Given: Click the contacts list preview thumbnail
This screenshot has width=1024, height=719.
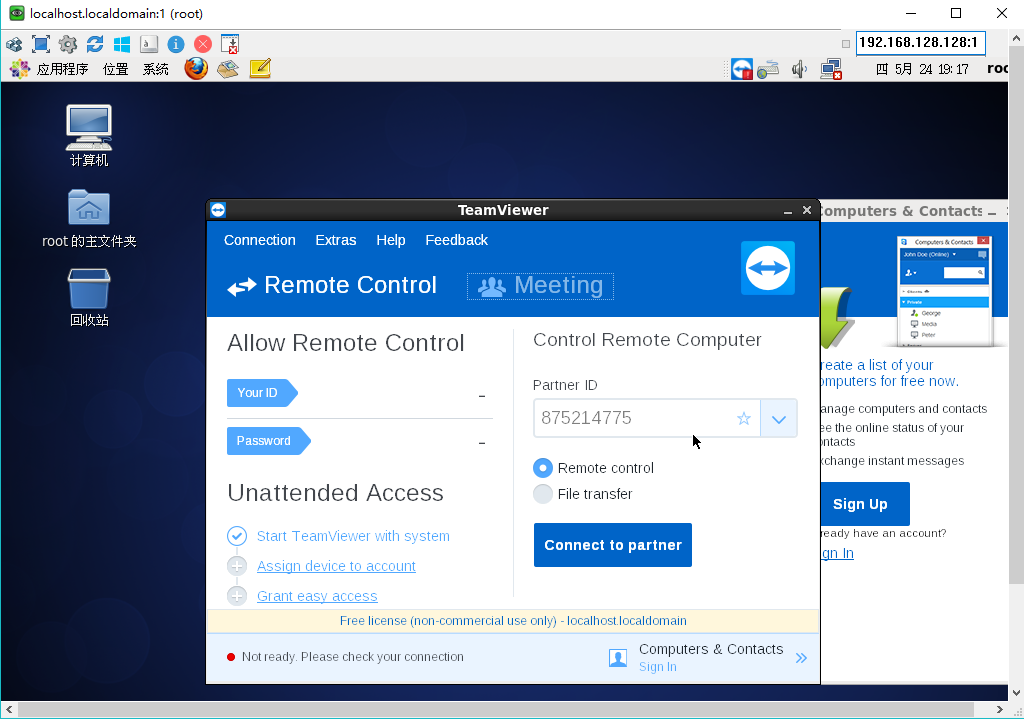Looking at the screenshot, I should [x=944, y=291].
